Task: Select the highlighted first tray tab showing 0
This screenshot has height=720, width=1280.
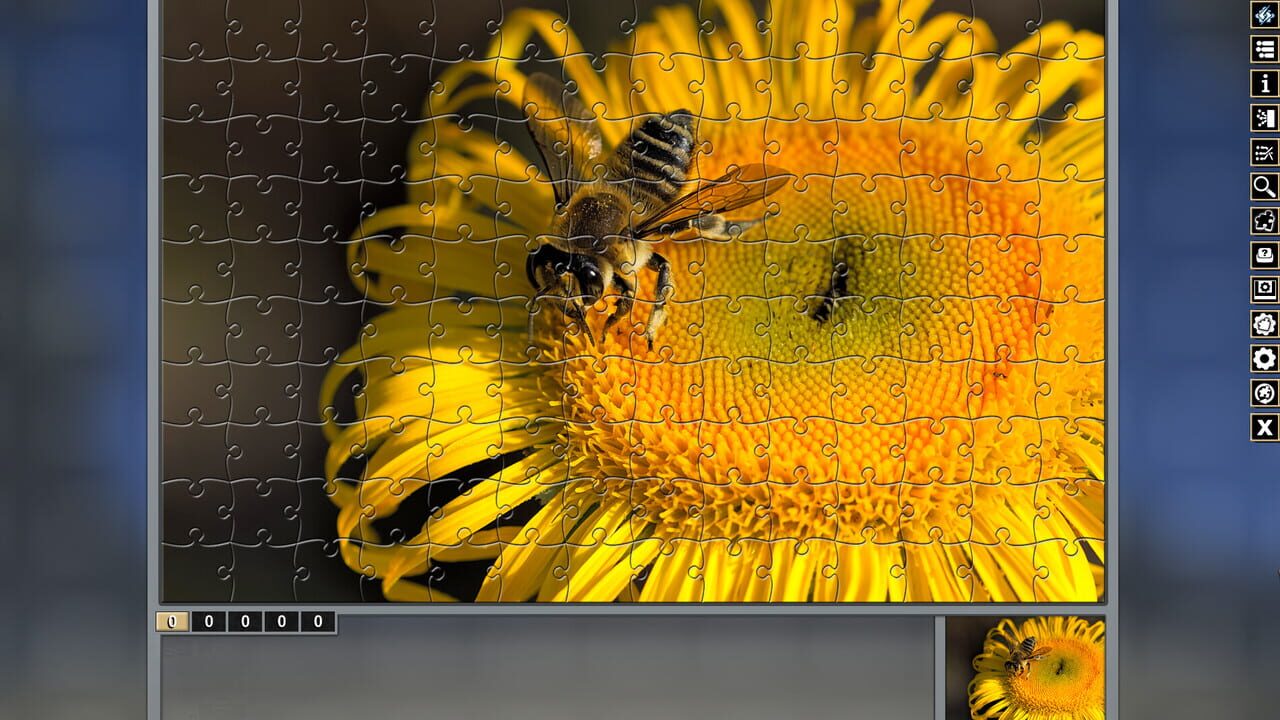Action: coord(172,622)
